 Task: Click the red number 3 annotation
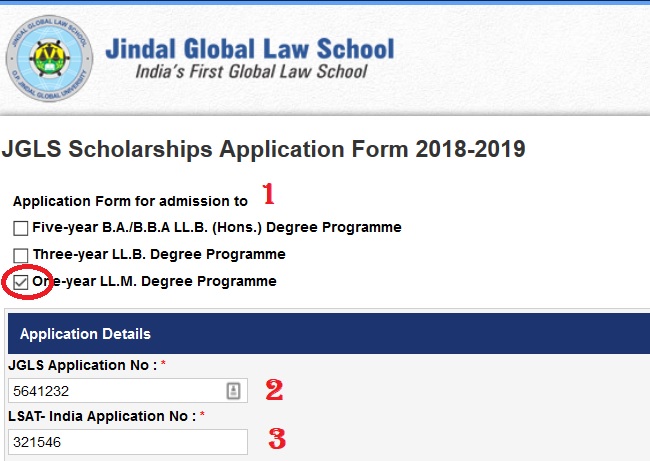[x=274, y=437]
